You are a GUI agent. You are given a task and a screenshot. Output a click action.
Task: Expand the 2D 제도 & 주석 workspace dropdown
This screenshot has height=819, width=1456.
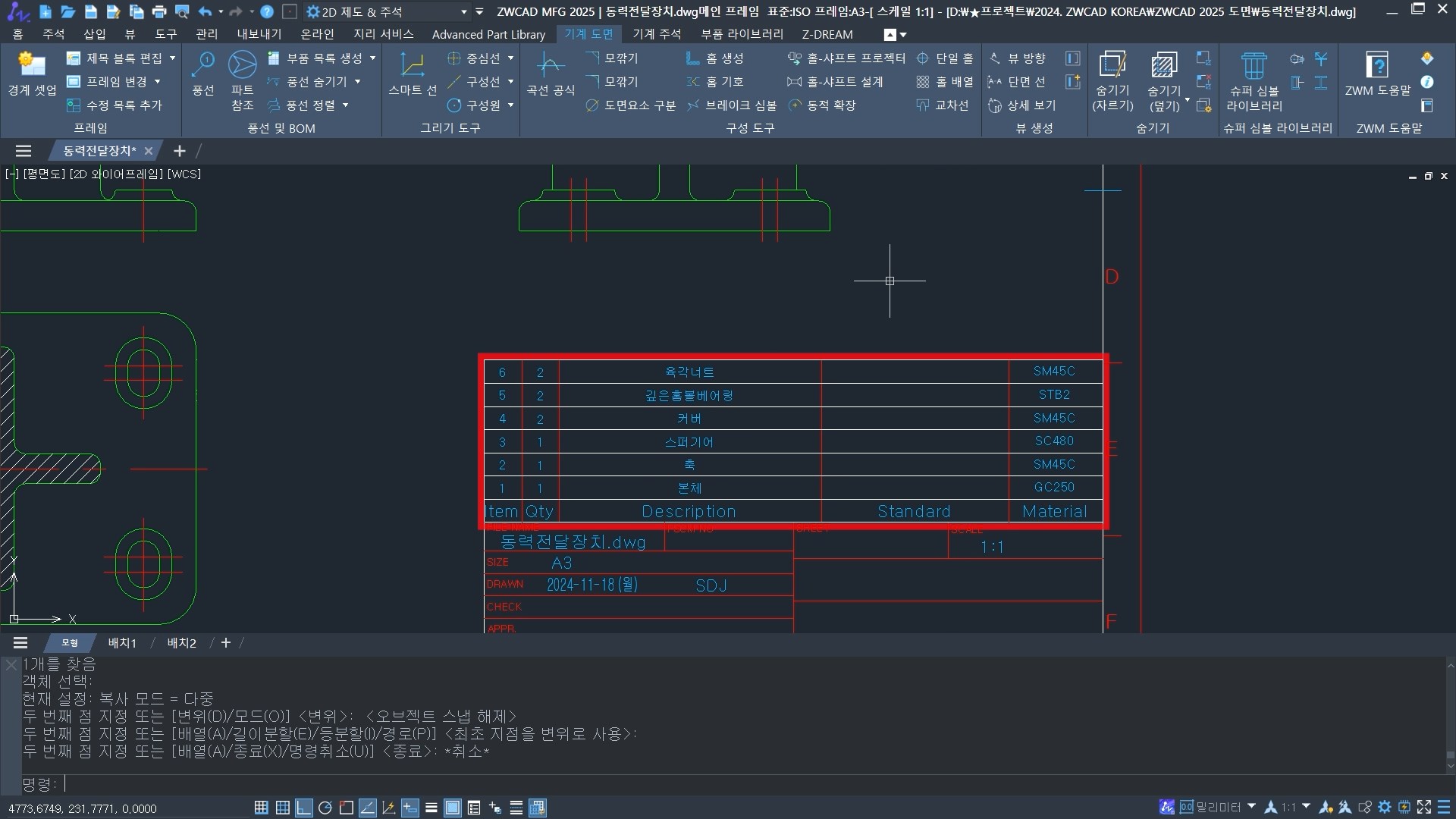click(x=463, y=12)
